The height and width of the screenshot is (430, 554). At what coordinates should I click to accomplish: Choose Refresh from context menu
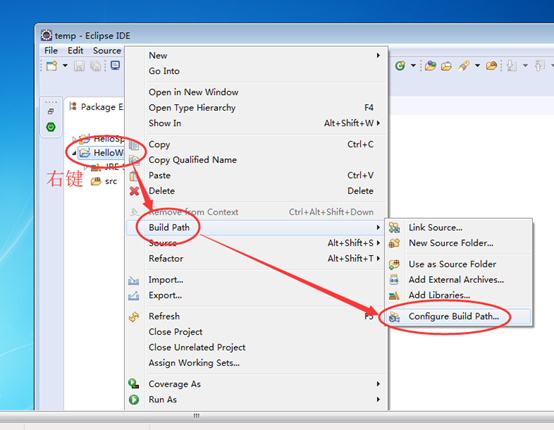257,316
